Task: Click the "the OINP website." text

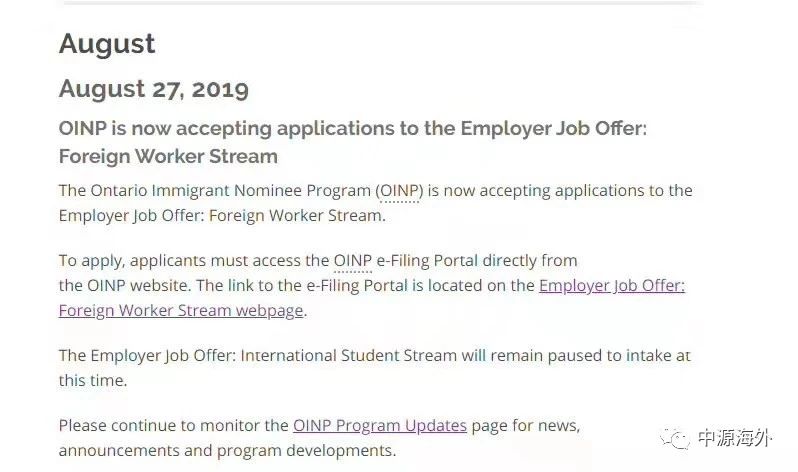Action: pos(124,285)
